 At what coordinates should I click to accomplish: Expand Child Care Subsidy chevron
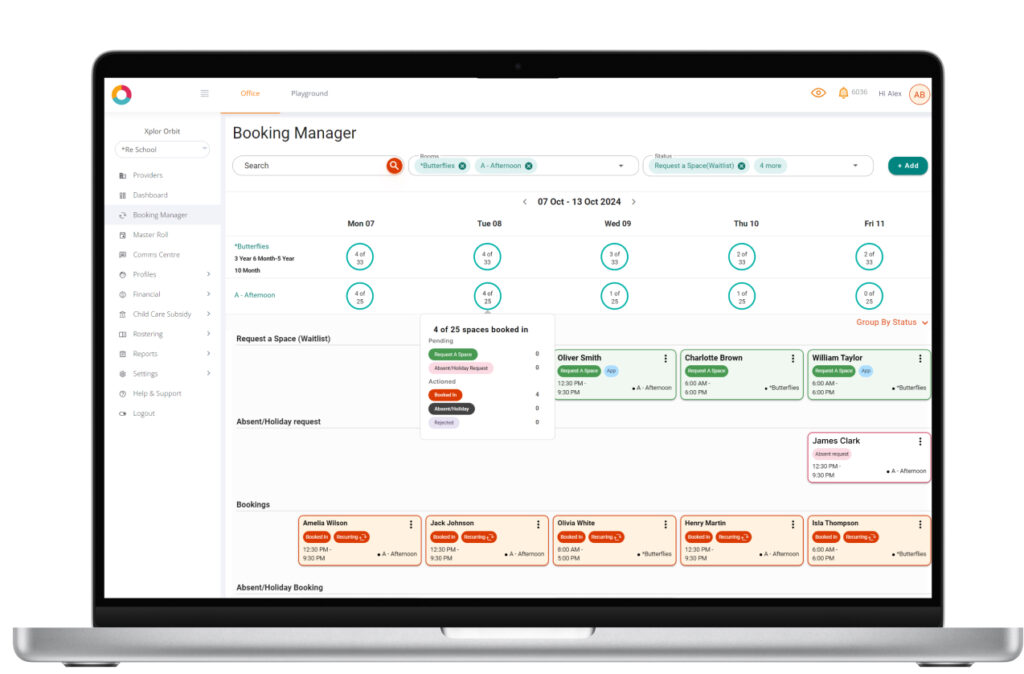pyautogui.click(x=208, y=314)
